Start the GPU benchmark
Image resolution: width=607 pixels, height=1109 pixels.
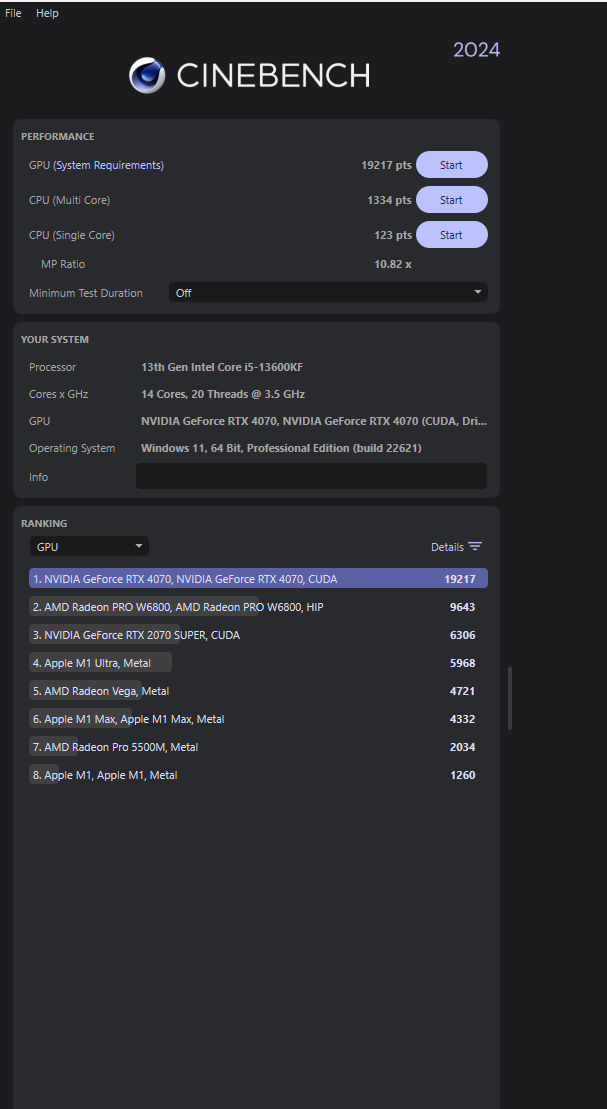[x=451, y=165]
